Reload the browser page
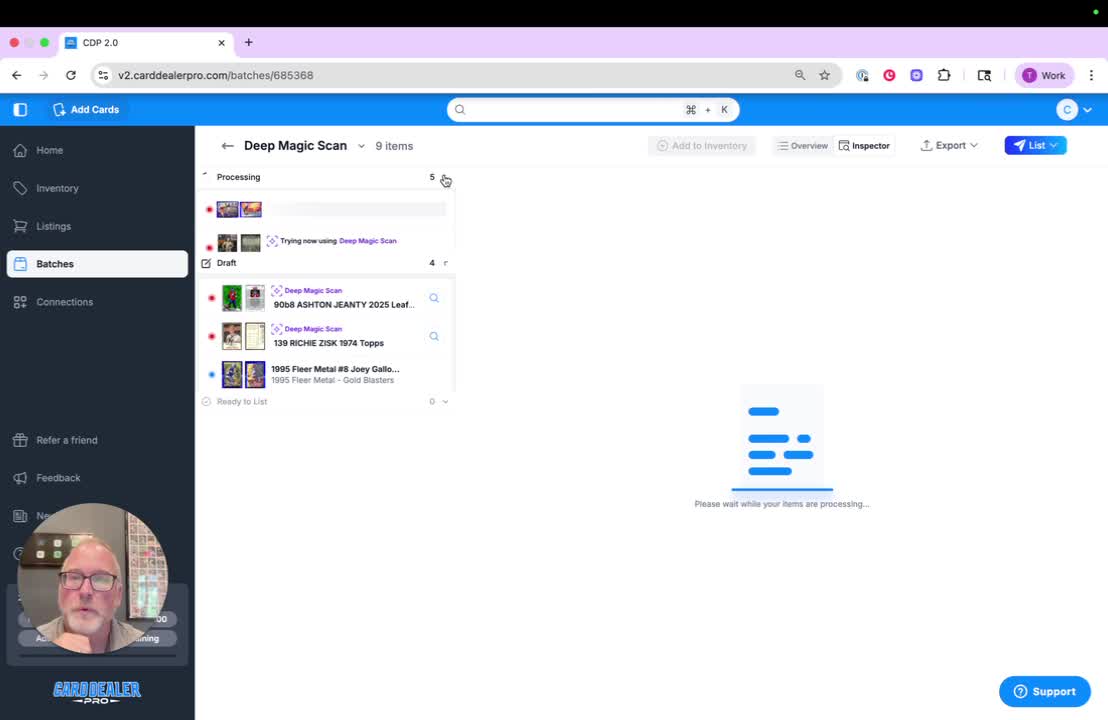1108x720 pixels. coord(71,76)
